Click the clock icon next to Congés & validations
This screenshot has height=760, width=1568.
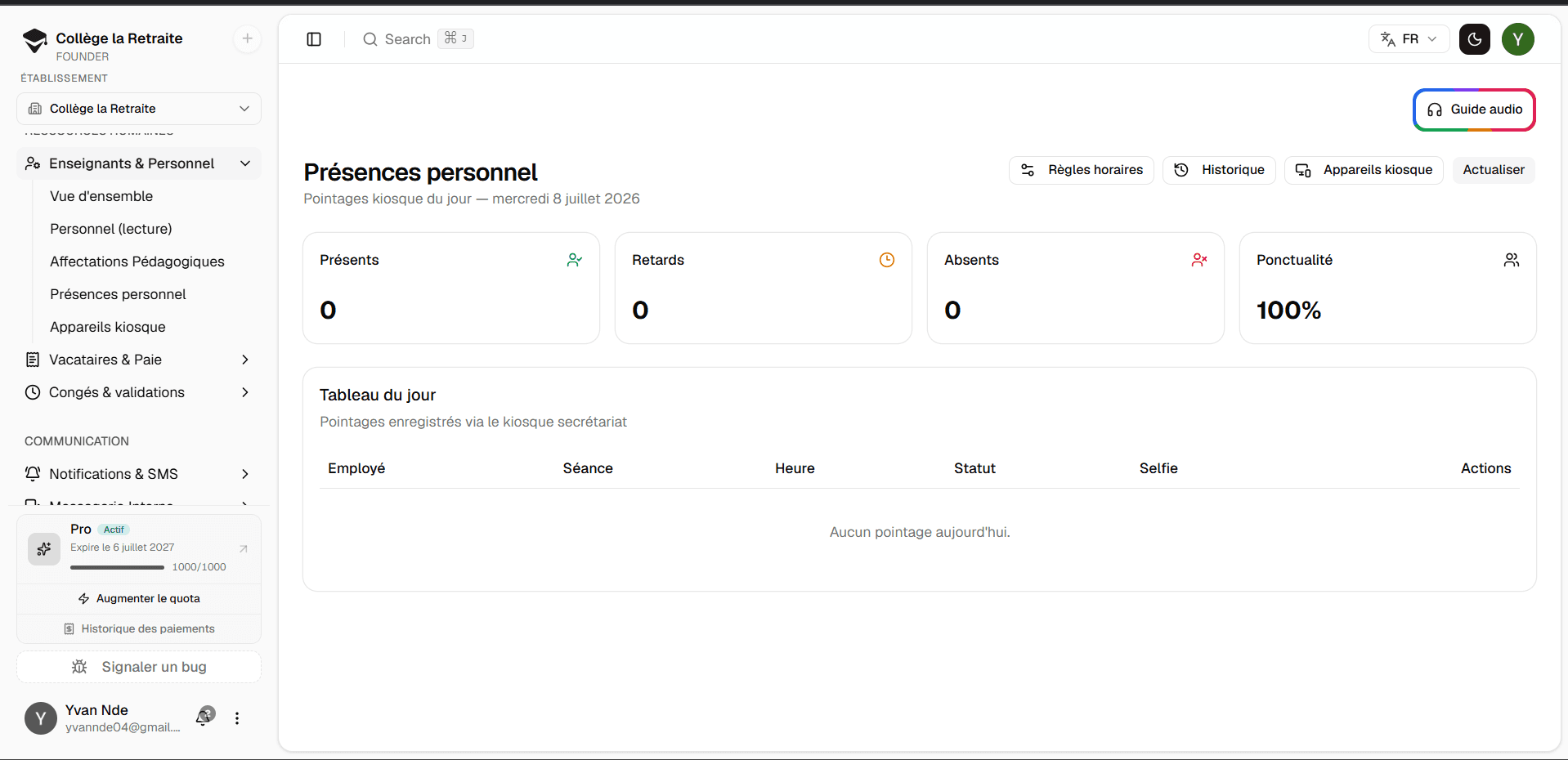coord(33,392)
